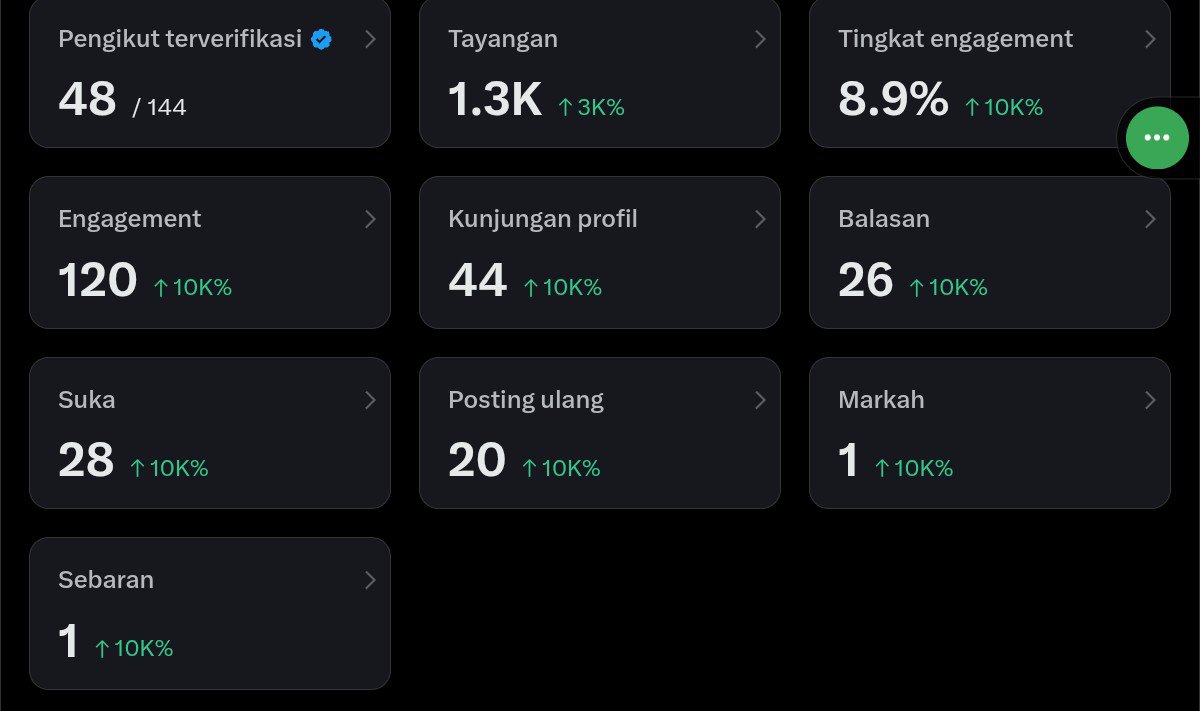1200x711 pixels.
Task: Click the 8.9% engagement rate value
Action: click(x=893, y=100)
